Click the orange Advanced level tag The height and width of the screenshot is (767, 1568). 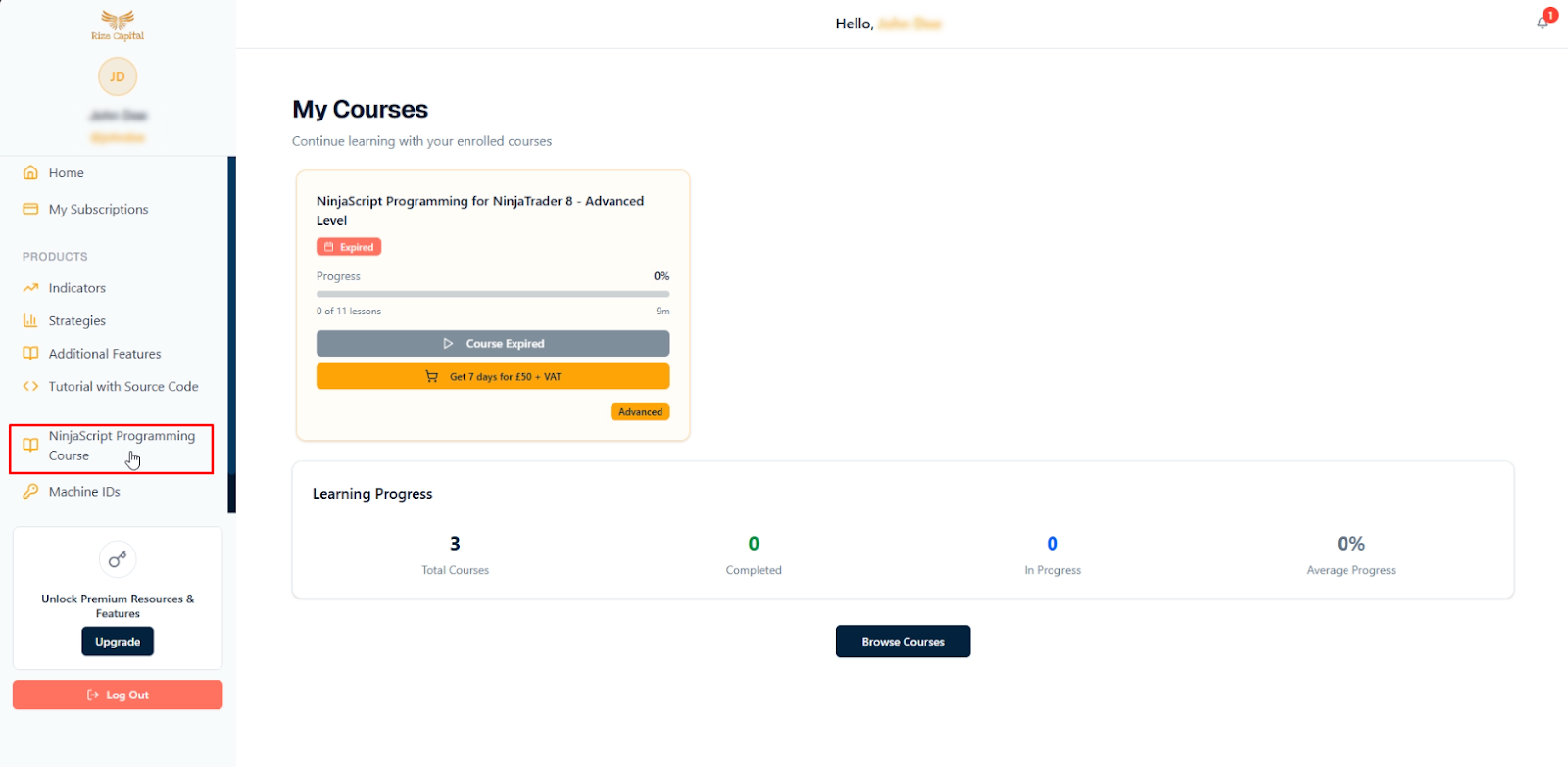pos(640,411)
